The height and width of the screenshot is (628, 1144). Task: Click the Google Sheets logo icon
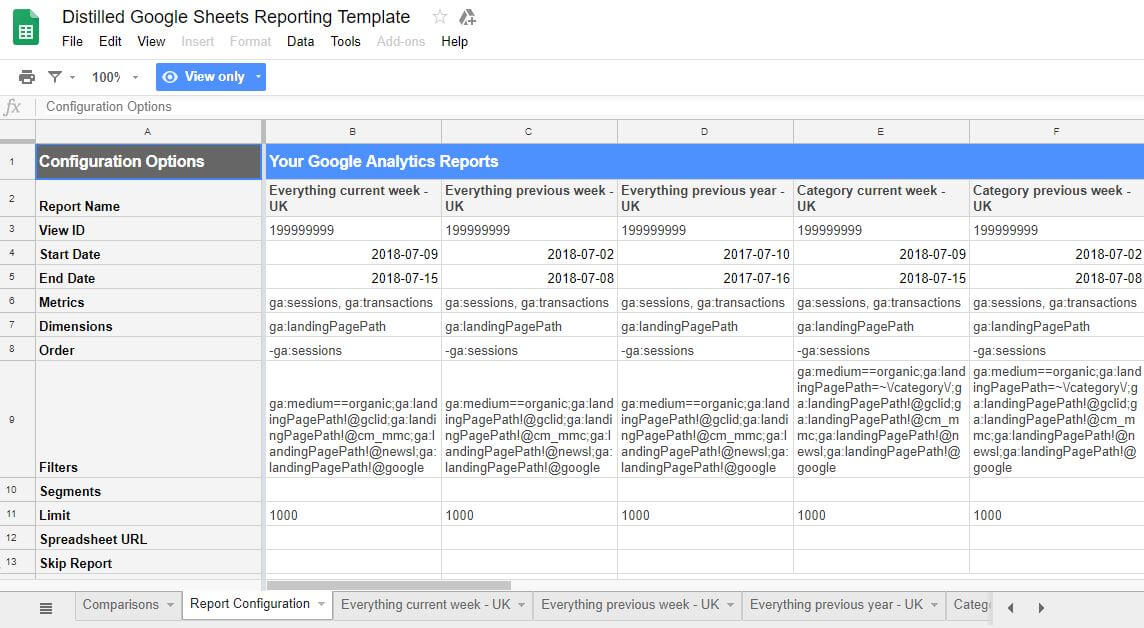coord(24,26)
